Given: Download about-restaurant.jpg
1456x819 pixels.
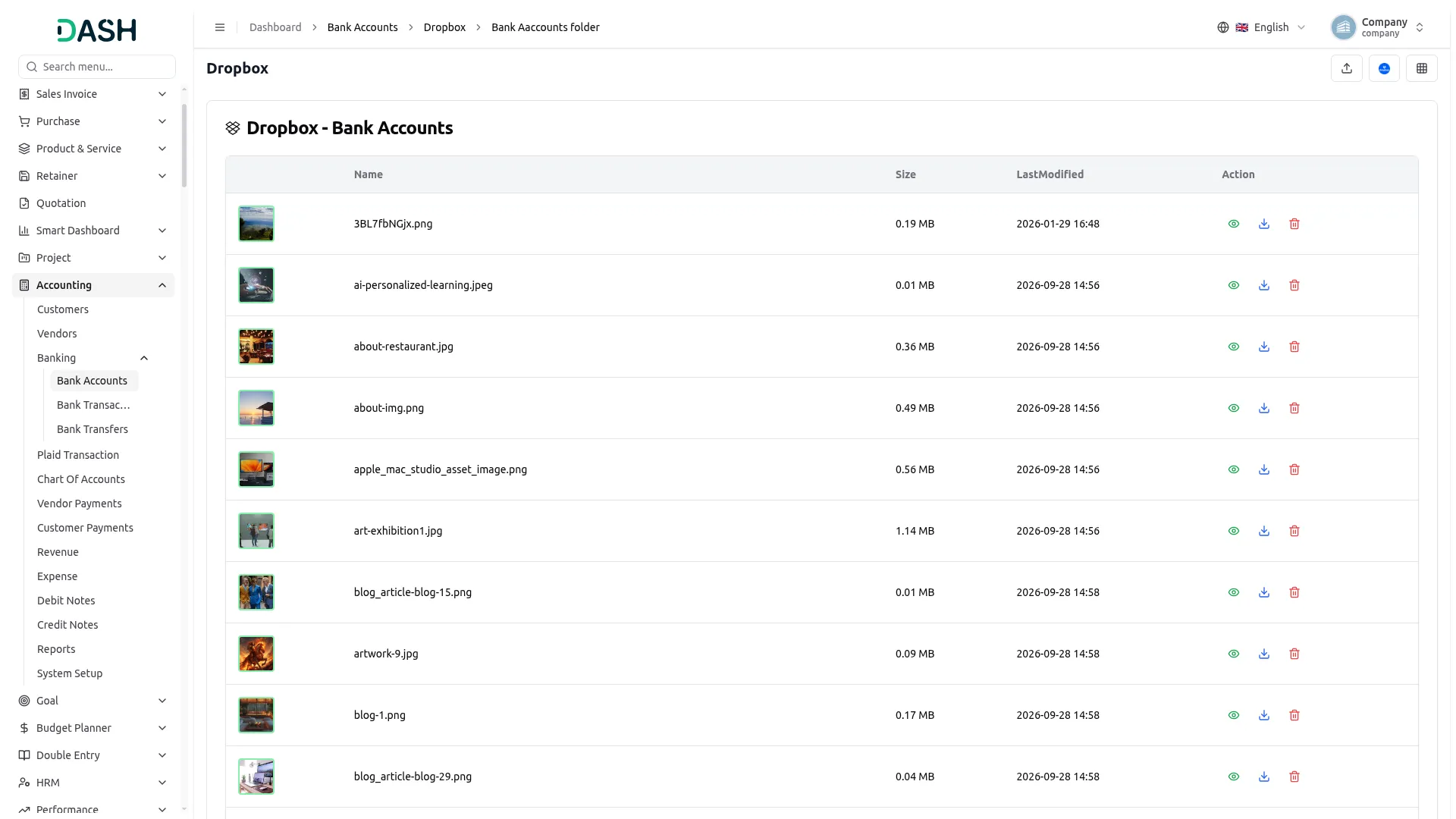Looking at the screenshot, I should (1264, 347).
